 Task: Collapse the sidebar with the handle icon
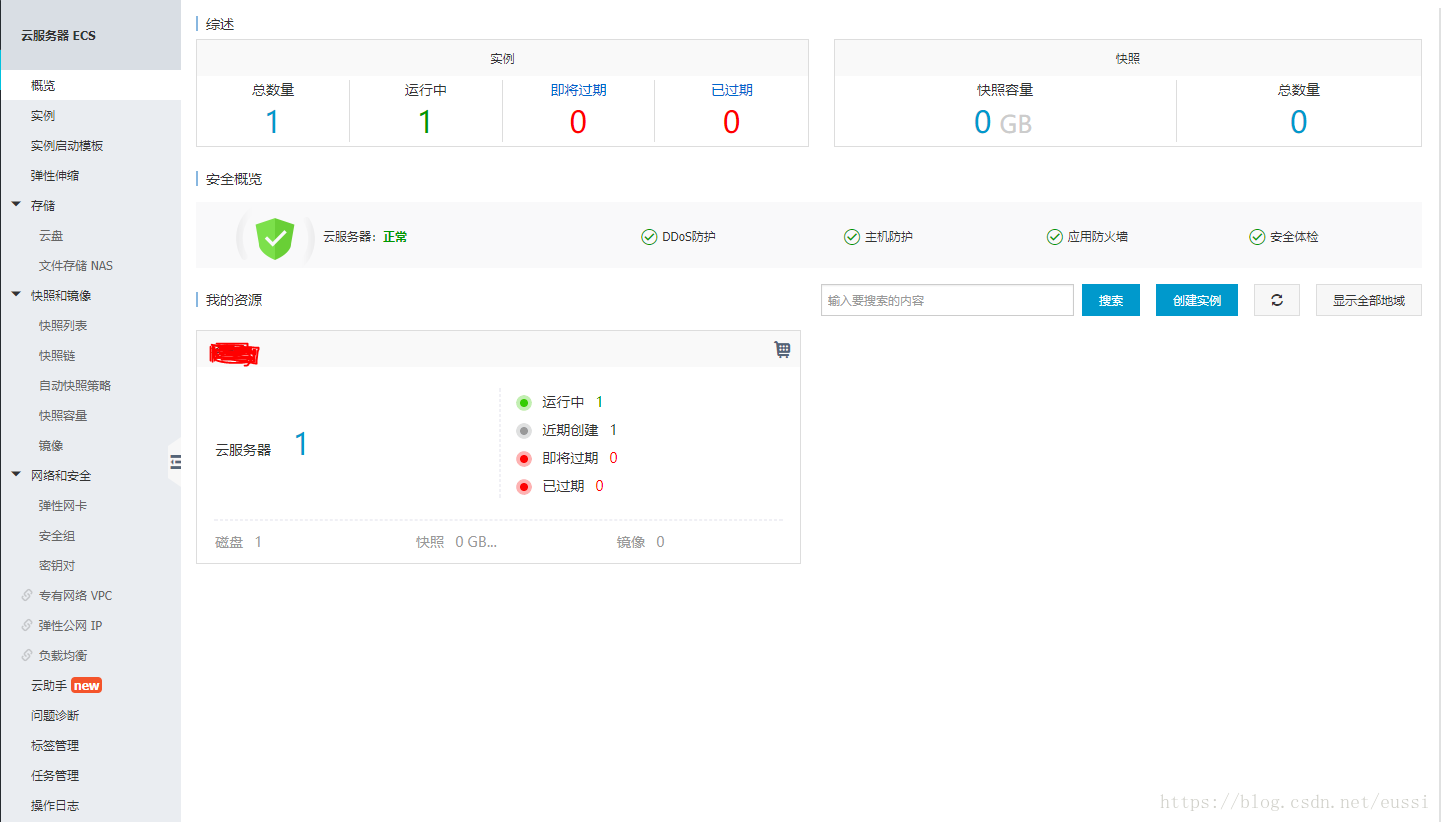coord(175,461)
